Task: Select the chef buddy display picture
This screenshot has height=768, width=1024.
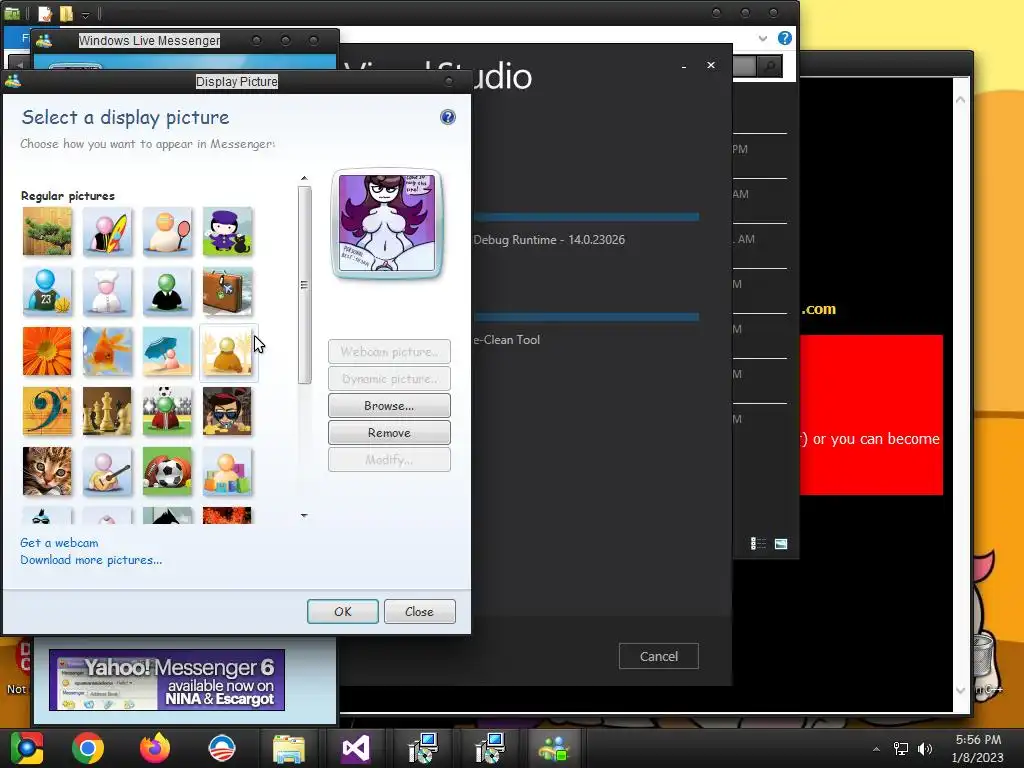Action: pos(107,291)
